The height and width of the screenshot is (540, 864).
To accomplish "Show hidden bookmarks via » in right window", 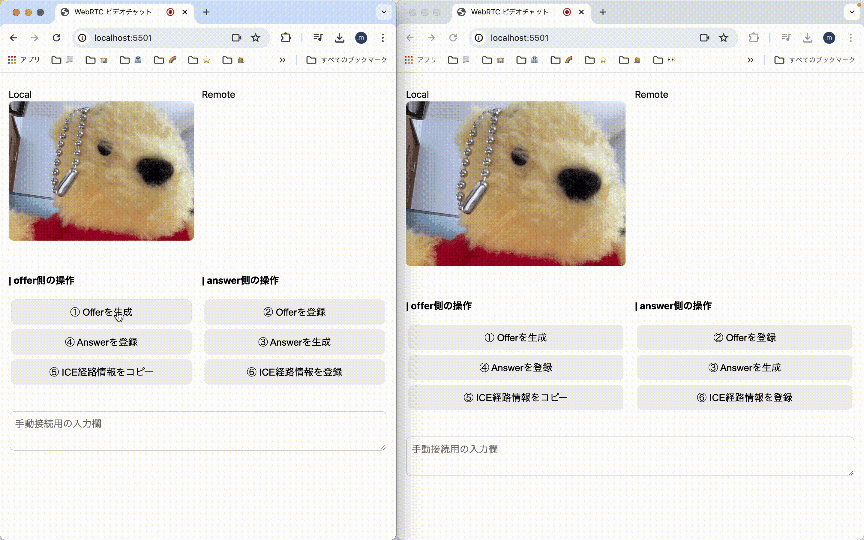I will [750, 60].
